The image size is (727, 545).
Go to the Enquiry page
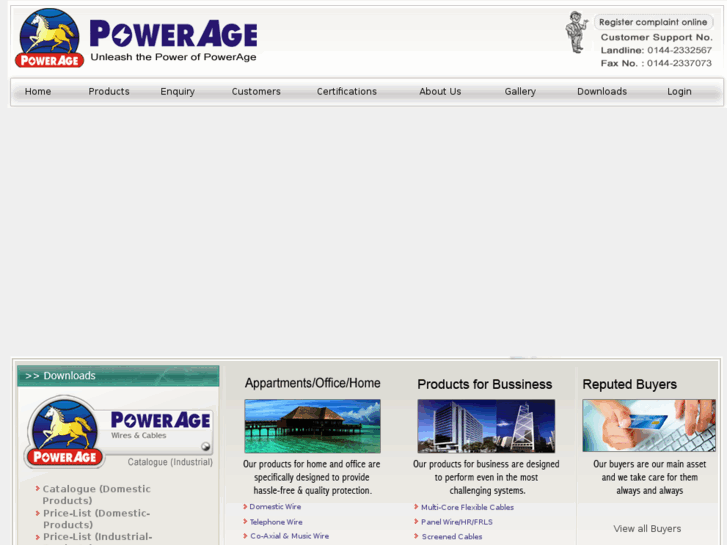(178, 91)
